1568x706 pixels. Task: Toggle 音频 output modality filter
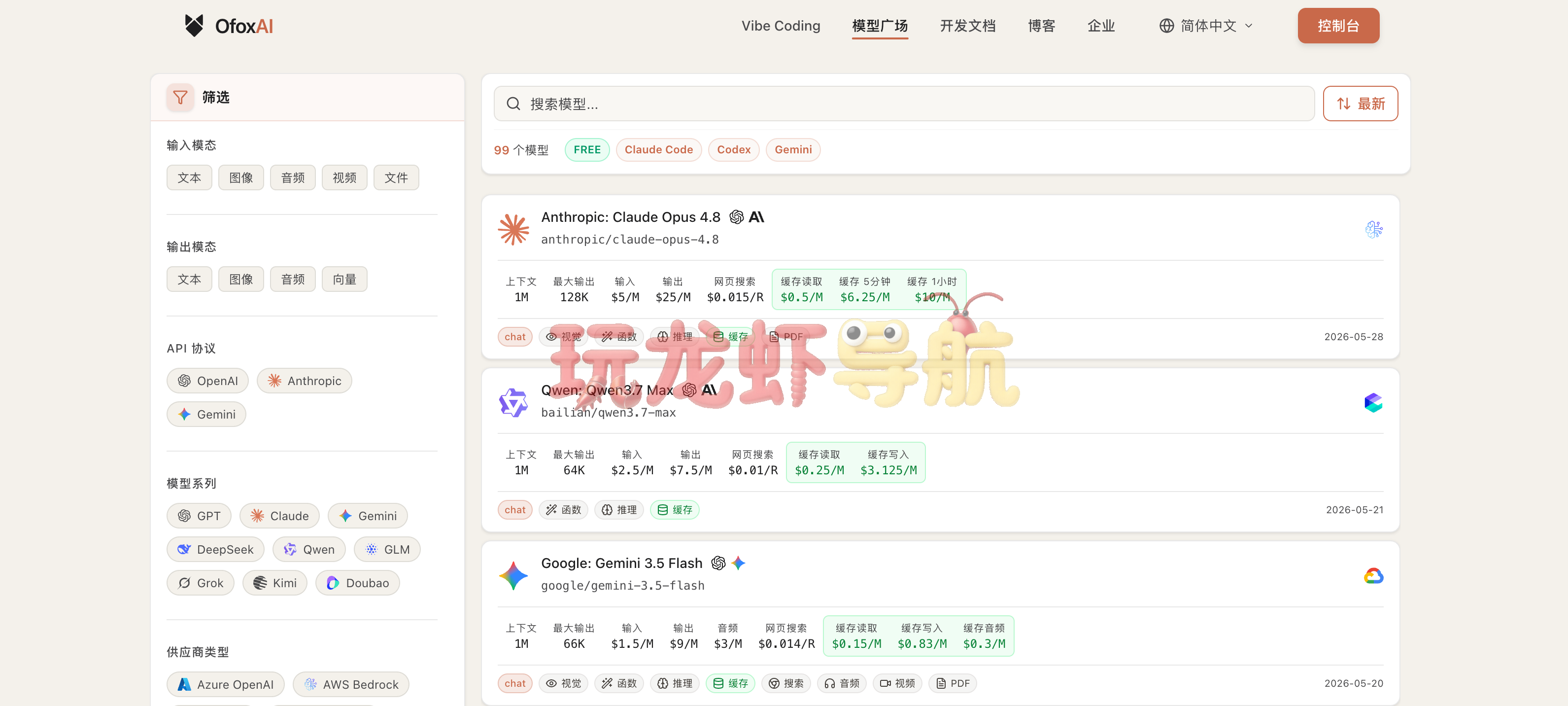click(x=293, y=279)
